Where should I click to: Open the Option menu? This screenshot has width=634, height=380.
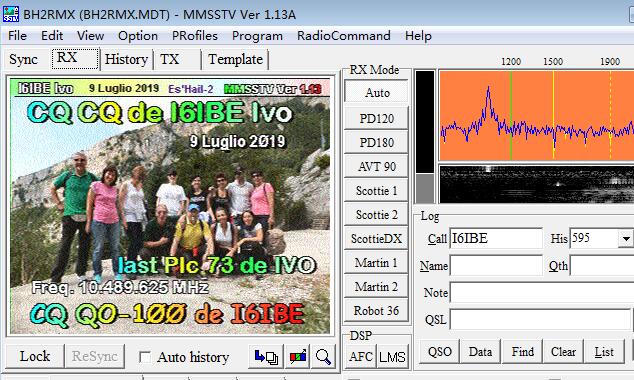coord(138,36)
